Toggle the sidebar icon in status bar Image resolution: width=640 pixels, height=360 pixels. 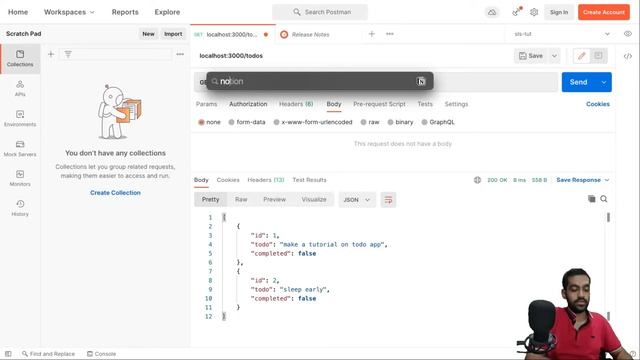[8, 354]
